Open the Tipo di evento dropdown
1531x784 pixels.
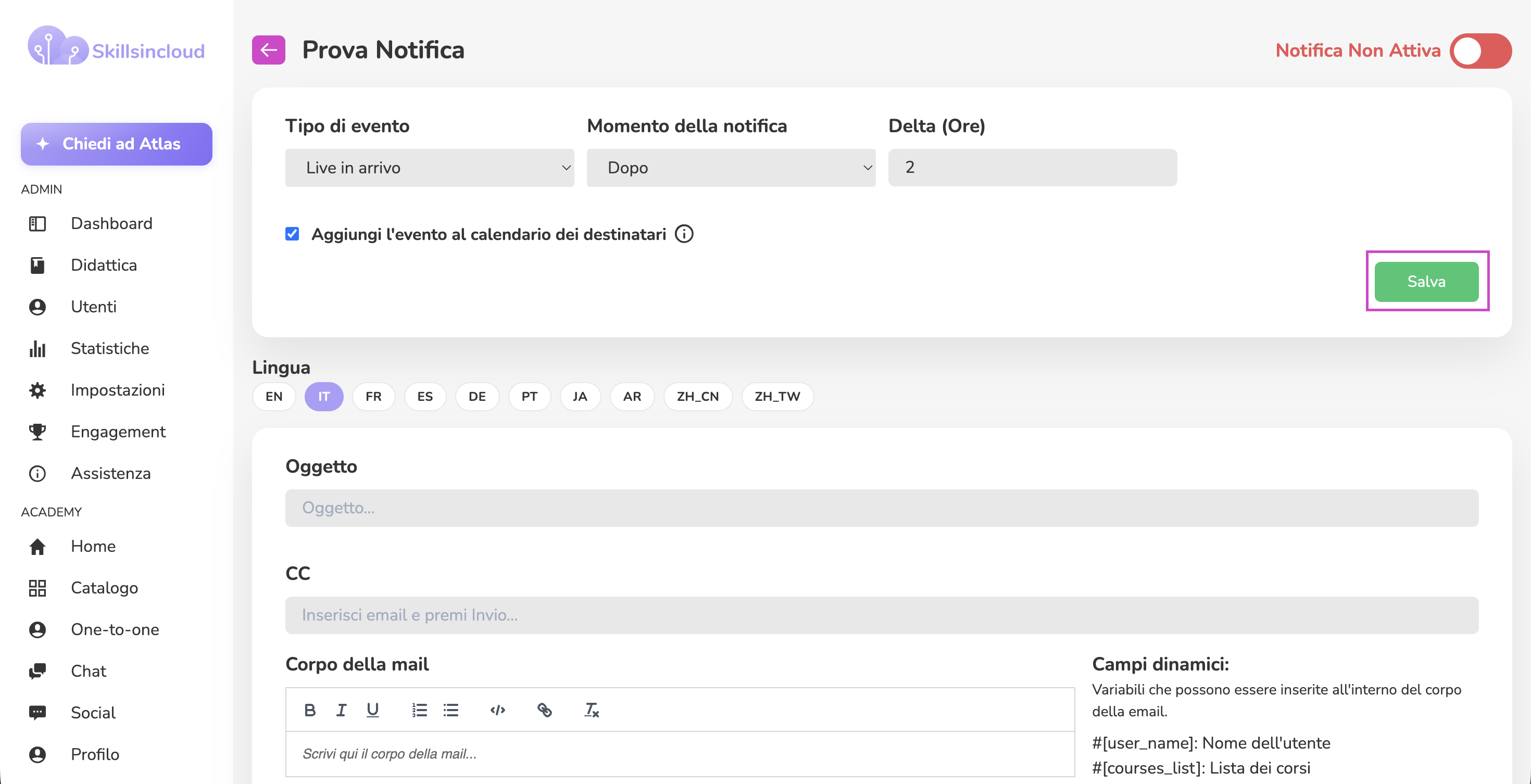pos(429,168)
